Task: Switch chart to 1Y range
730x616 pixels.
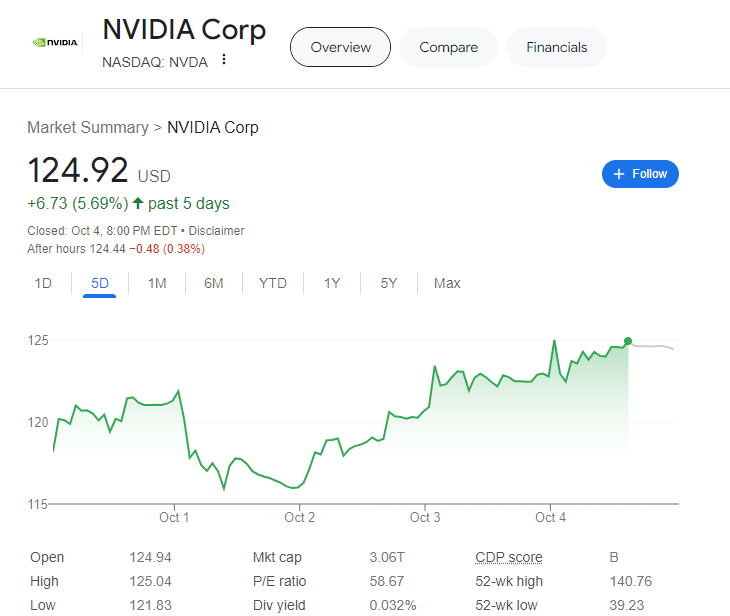Action: [332, 283]
